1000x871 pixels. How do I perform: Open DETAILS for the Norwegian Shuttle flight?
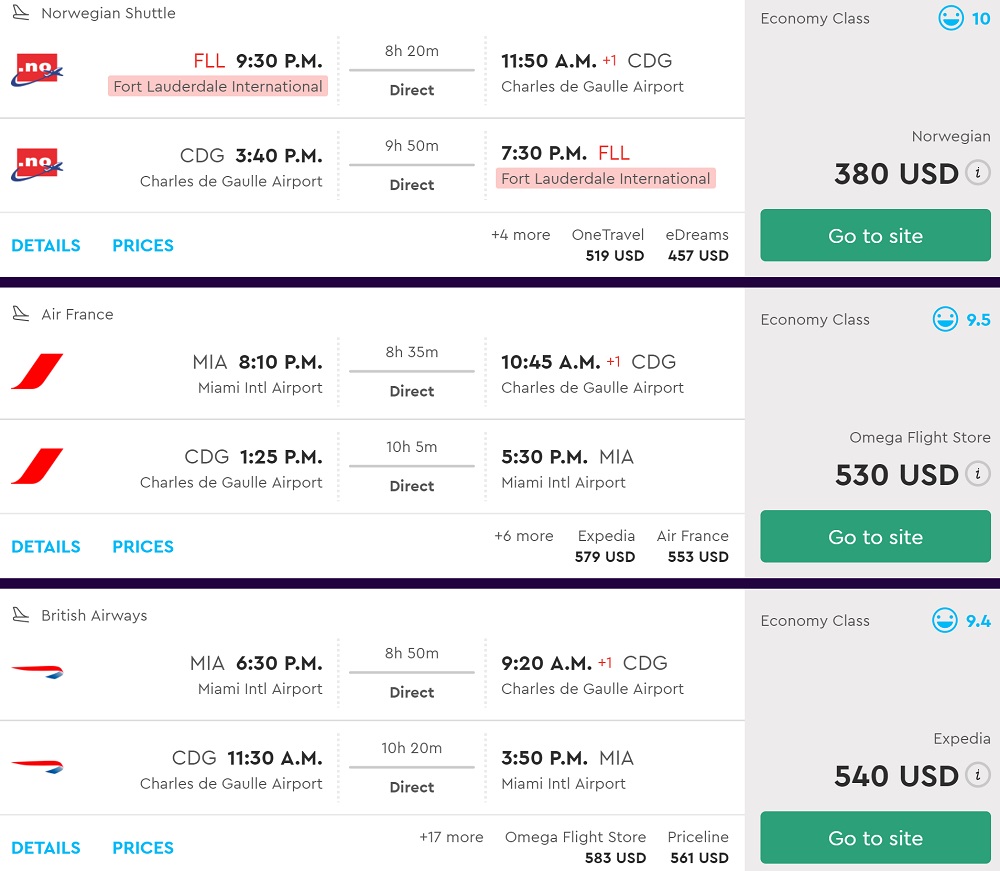[x=46, y=246]
